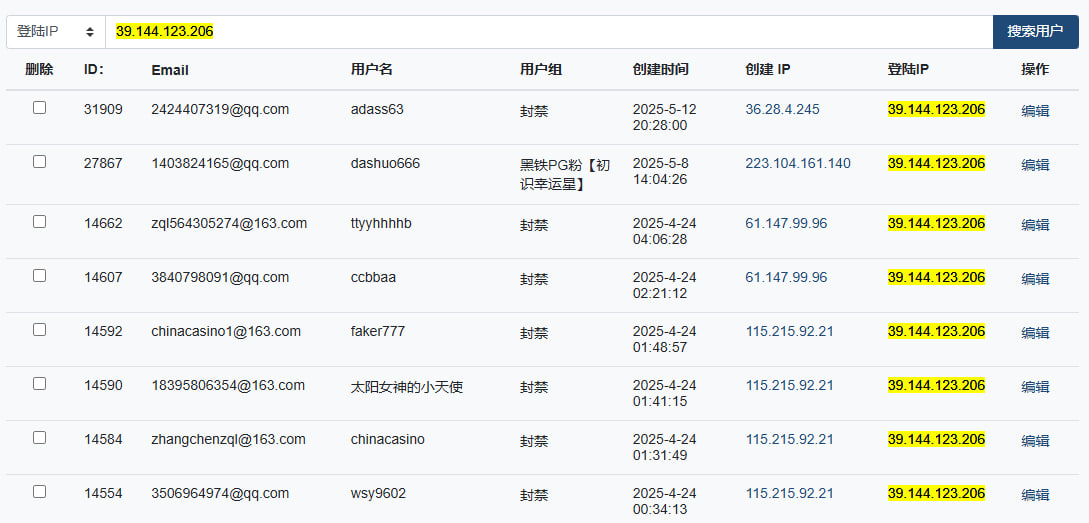Open 编辑 for user ccbbaa
This screenshot has width=1089, height=523.
[x=1035, y=279]
